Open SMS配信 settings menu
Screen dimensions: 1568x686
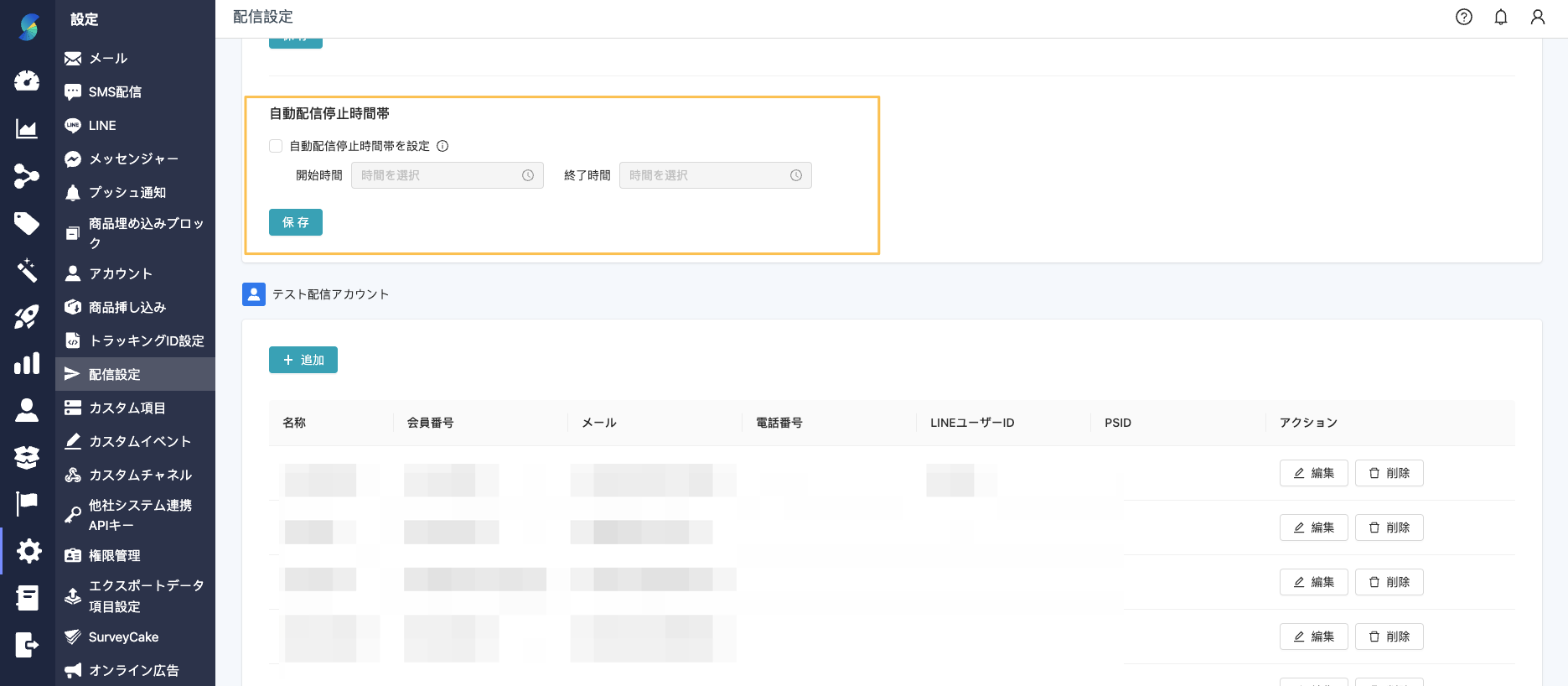[x=135, y=91]
